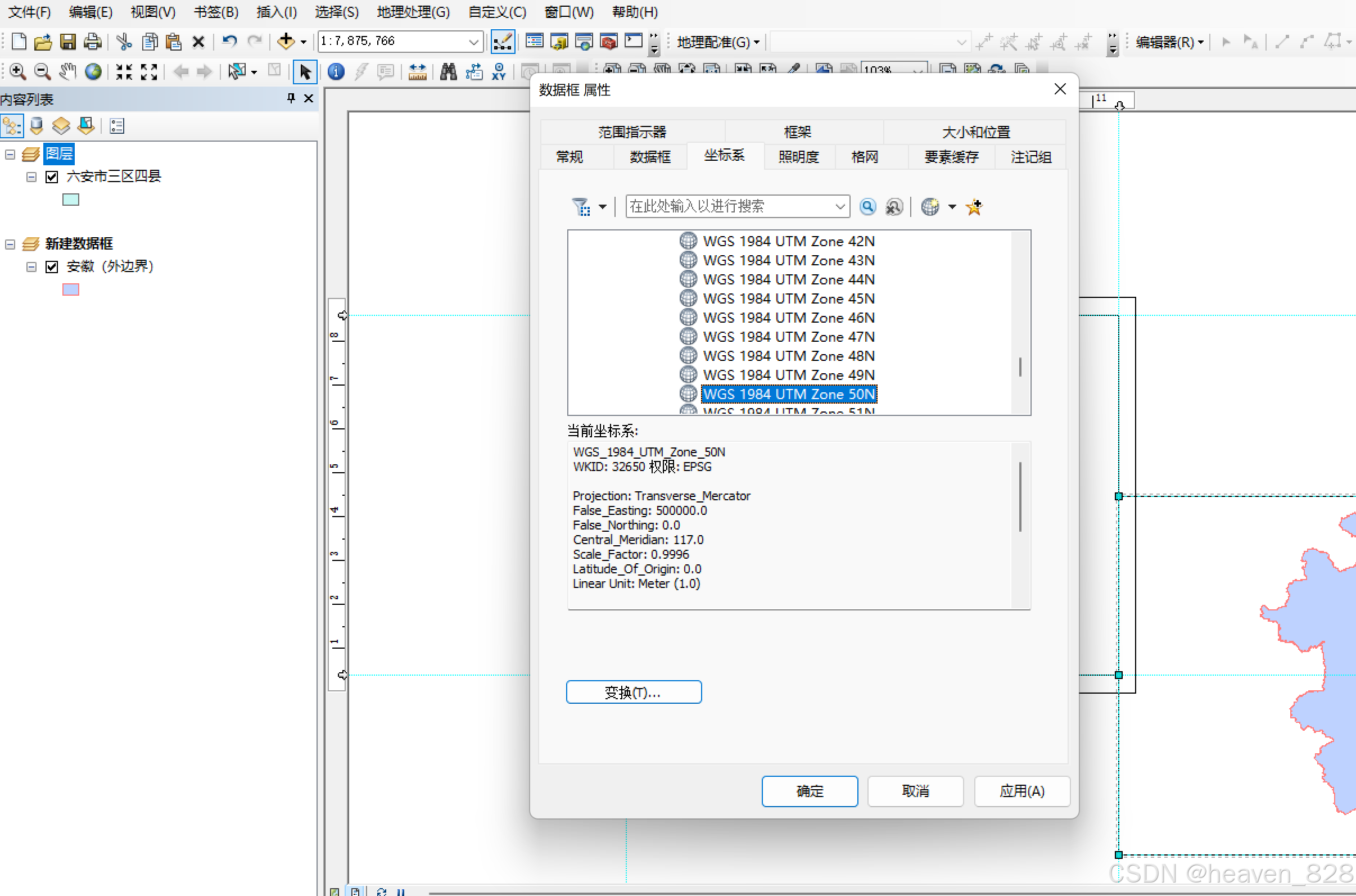Open the spatial filter dropdown arrow

coord(602,207)
